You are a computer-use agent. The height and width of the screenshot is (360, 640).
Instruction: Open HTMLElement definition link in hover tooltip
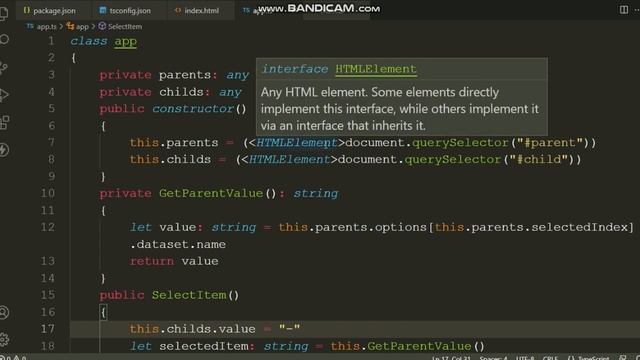point(376,69)
